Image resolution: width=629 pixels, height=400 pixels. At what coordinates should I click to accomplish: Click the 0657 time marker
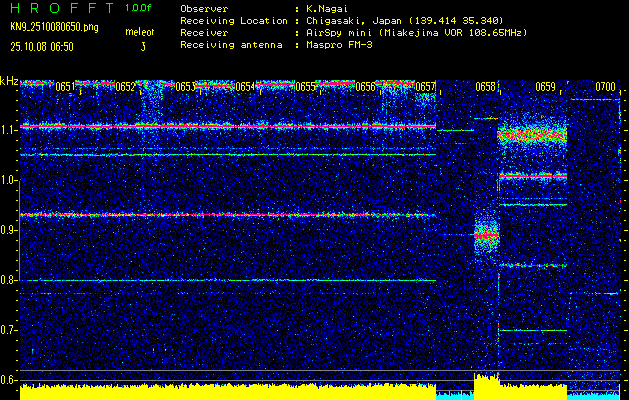click(x=426, y=87)
